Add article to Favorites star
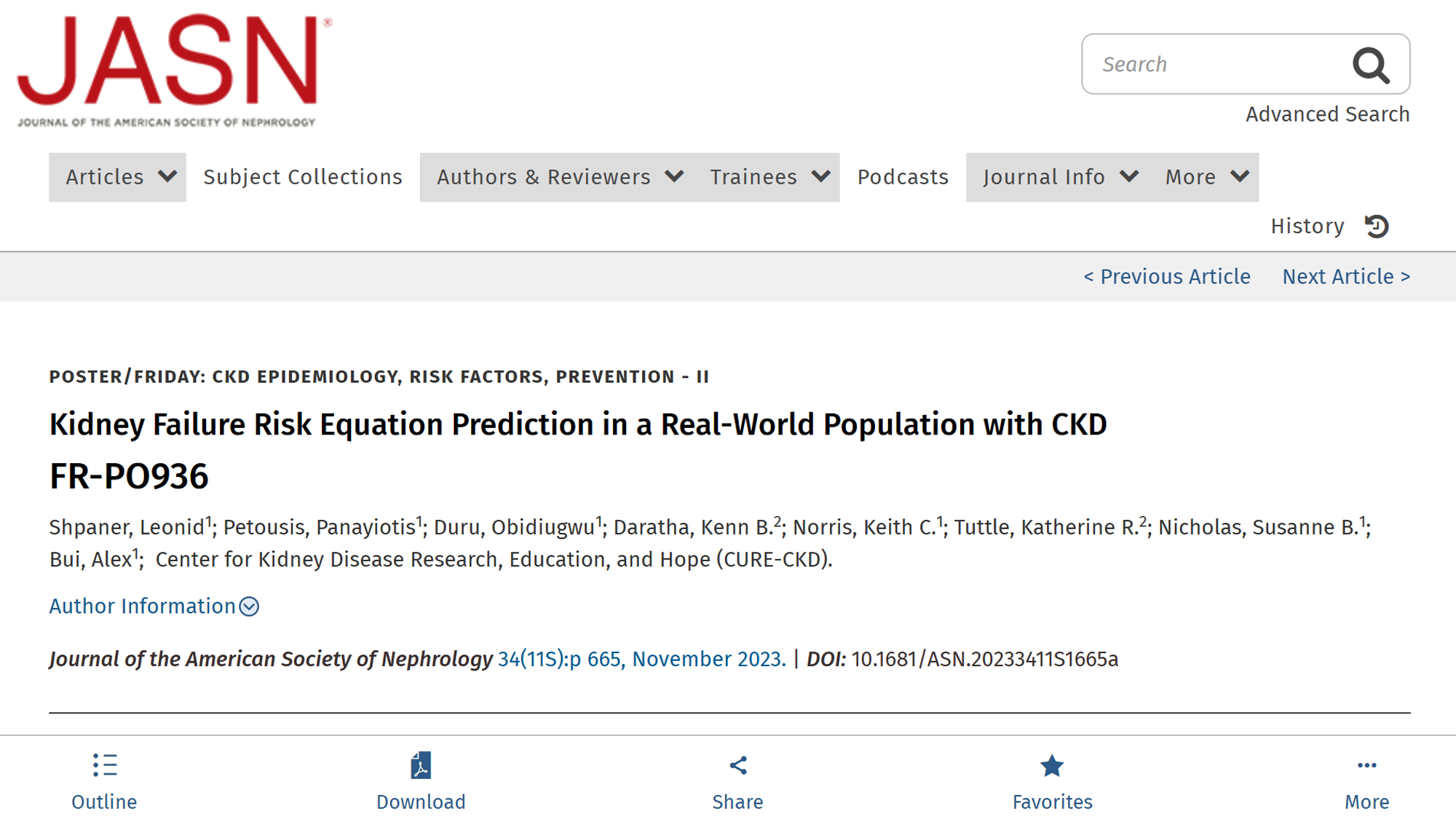This screenshot has width=1456, height=819. [1052, 766]
